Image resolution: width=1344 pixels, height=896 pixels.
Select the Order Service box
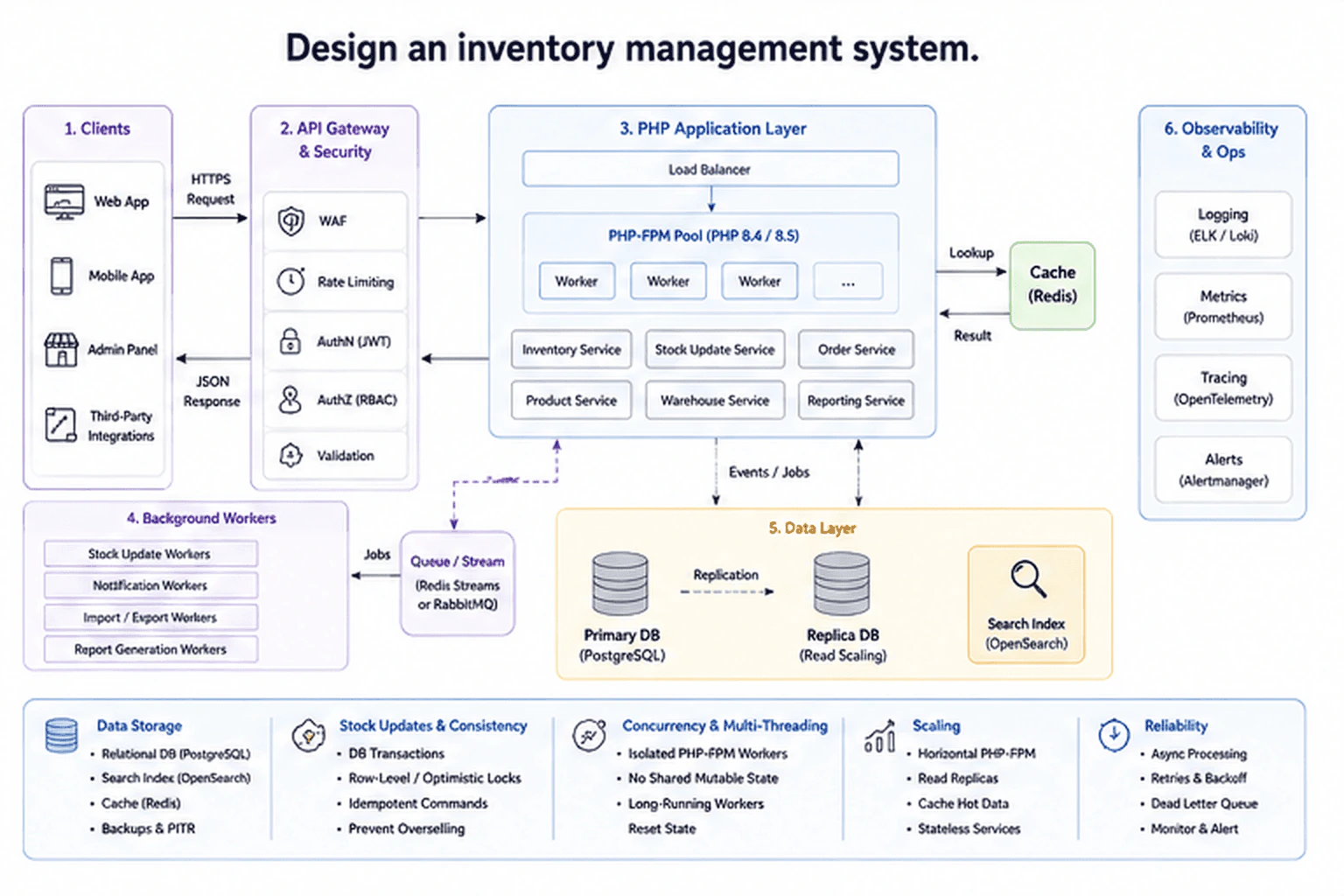click(x=856, y=349)
